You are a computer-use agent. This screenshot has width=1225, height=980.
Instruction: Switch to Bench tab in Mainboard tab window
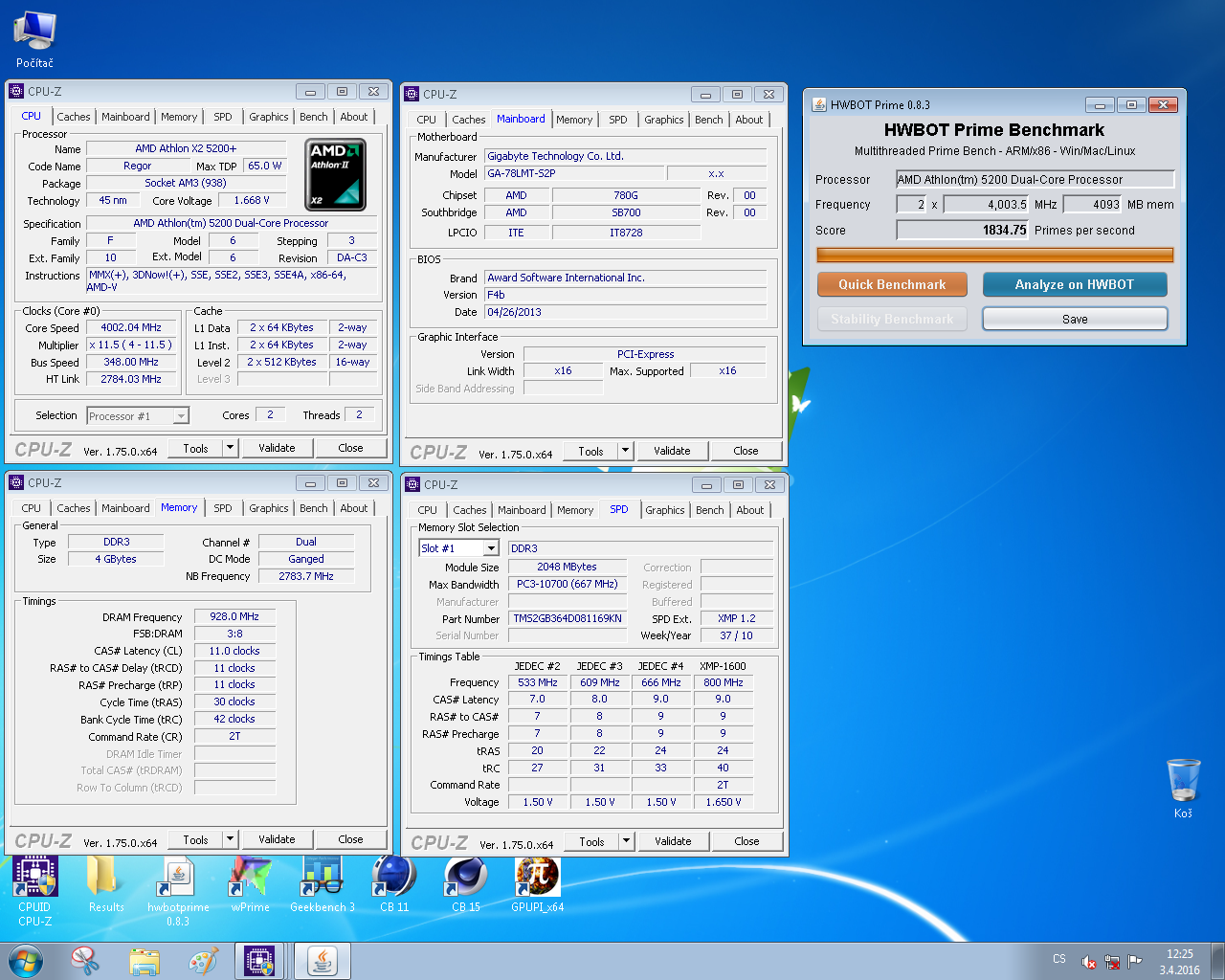click(x=709, y=120)
